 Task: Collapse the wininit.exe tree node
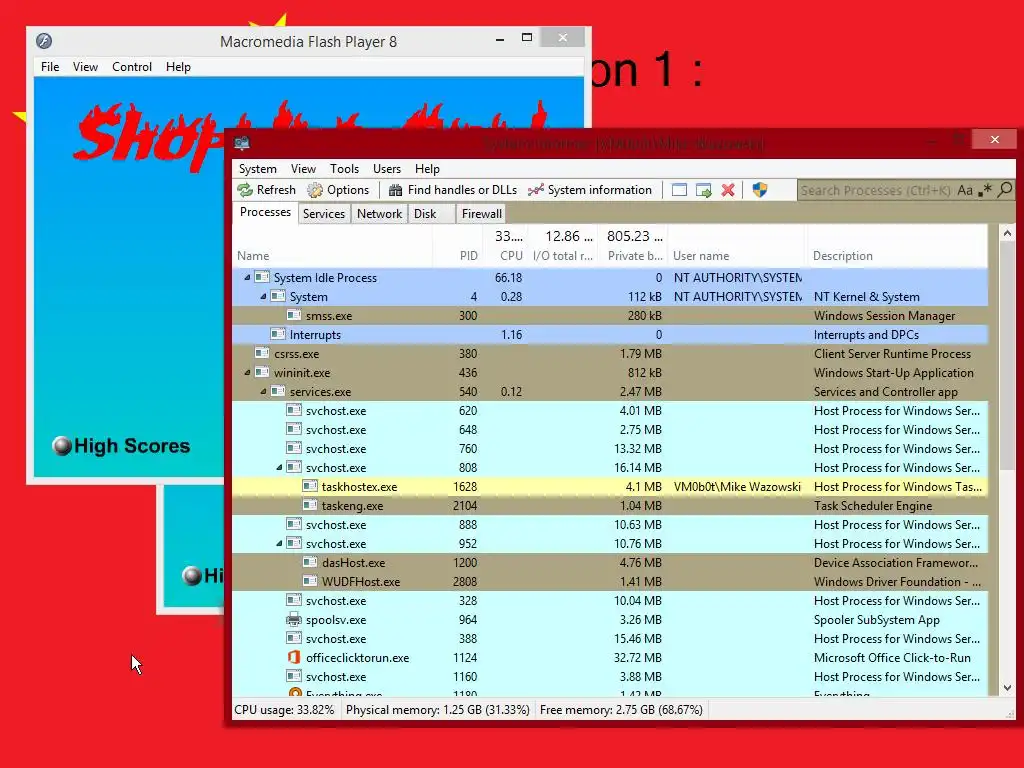coord(248,373)
